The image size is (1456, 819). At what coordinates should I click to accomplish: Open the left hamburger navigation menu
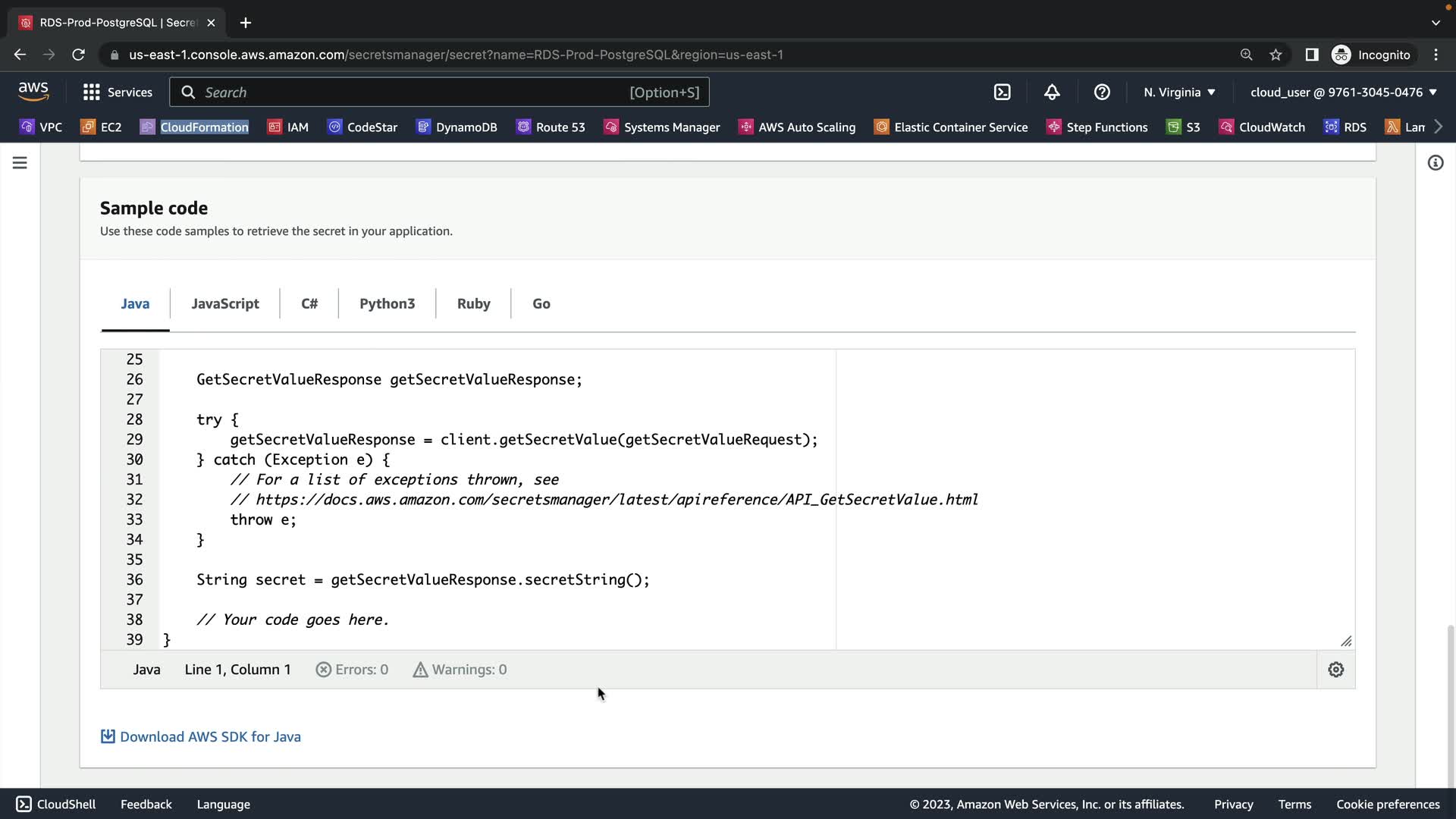20,163
